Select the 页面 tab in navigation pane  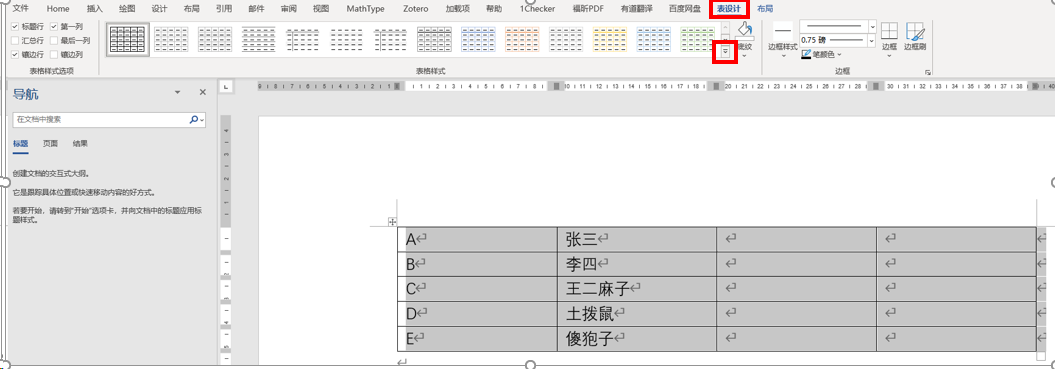[50, 143]
